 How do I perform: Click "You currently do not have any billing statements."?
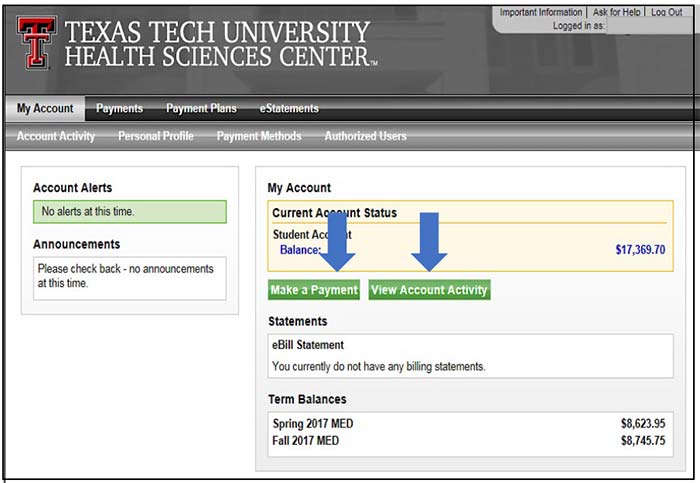coord(379,366)
